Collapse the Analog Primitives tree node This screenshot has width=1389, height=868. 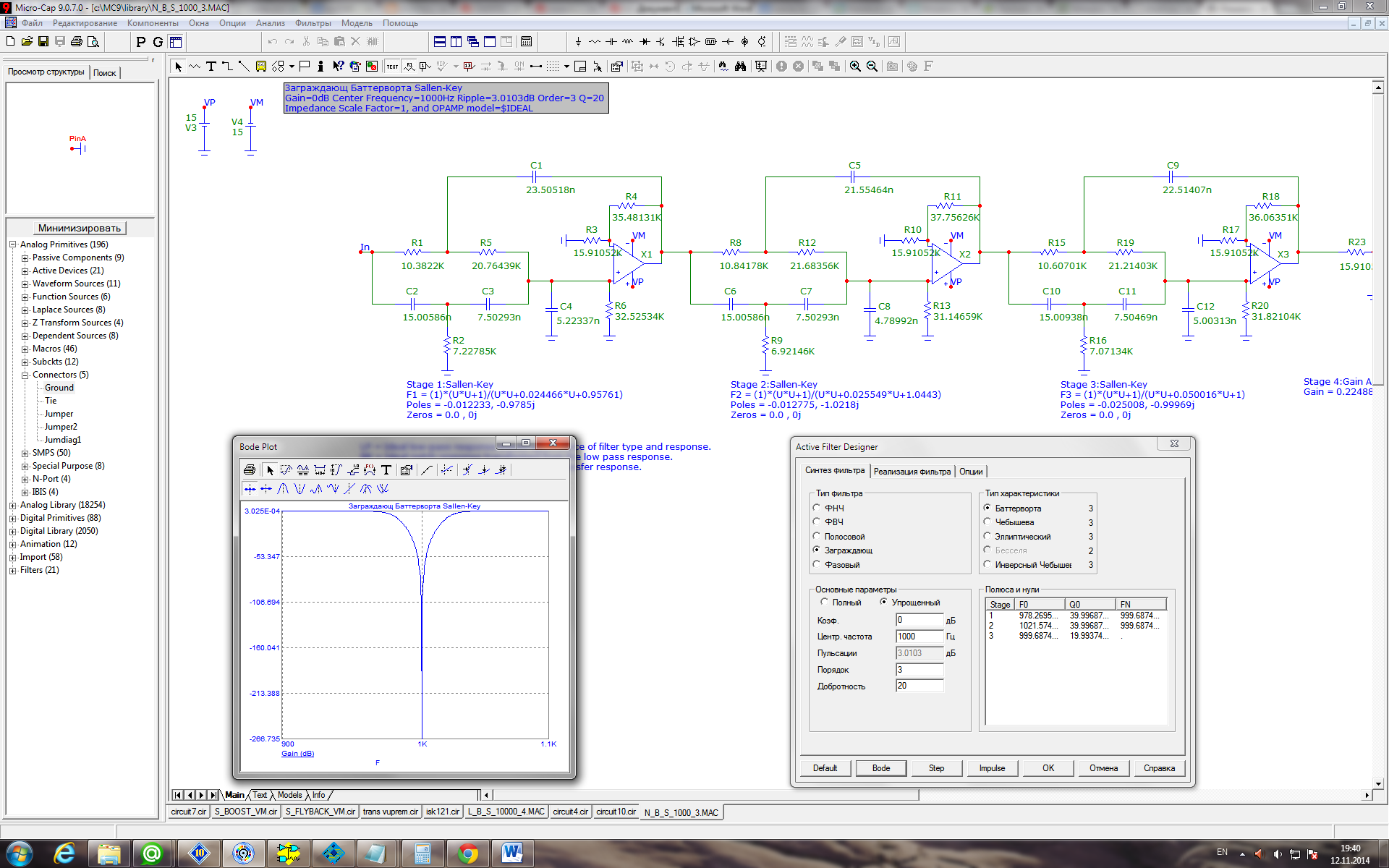pos(12,244)
